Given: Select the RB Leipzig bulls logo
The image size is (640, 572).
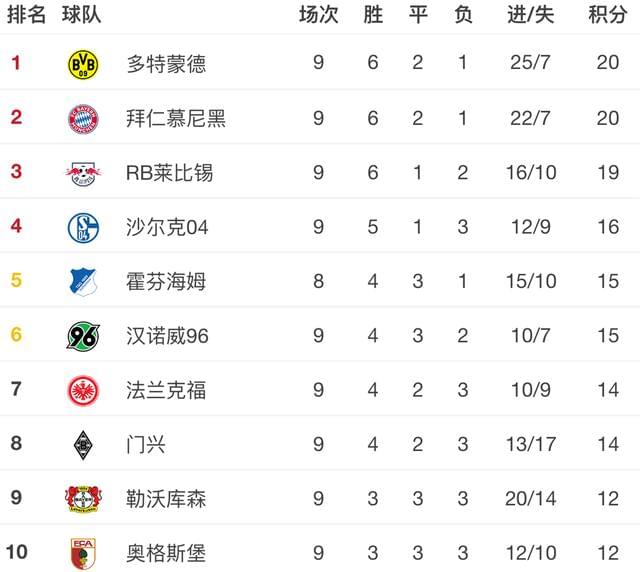Looking at the screenshot, I should 83,173.
